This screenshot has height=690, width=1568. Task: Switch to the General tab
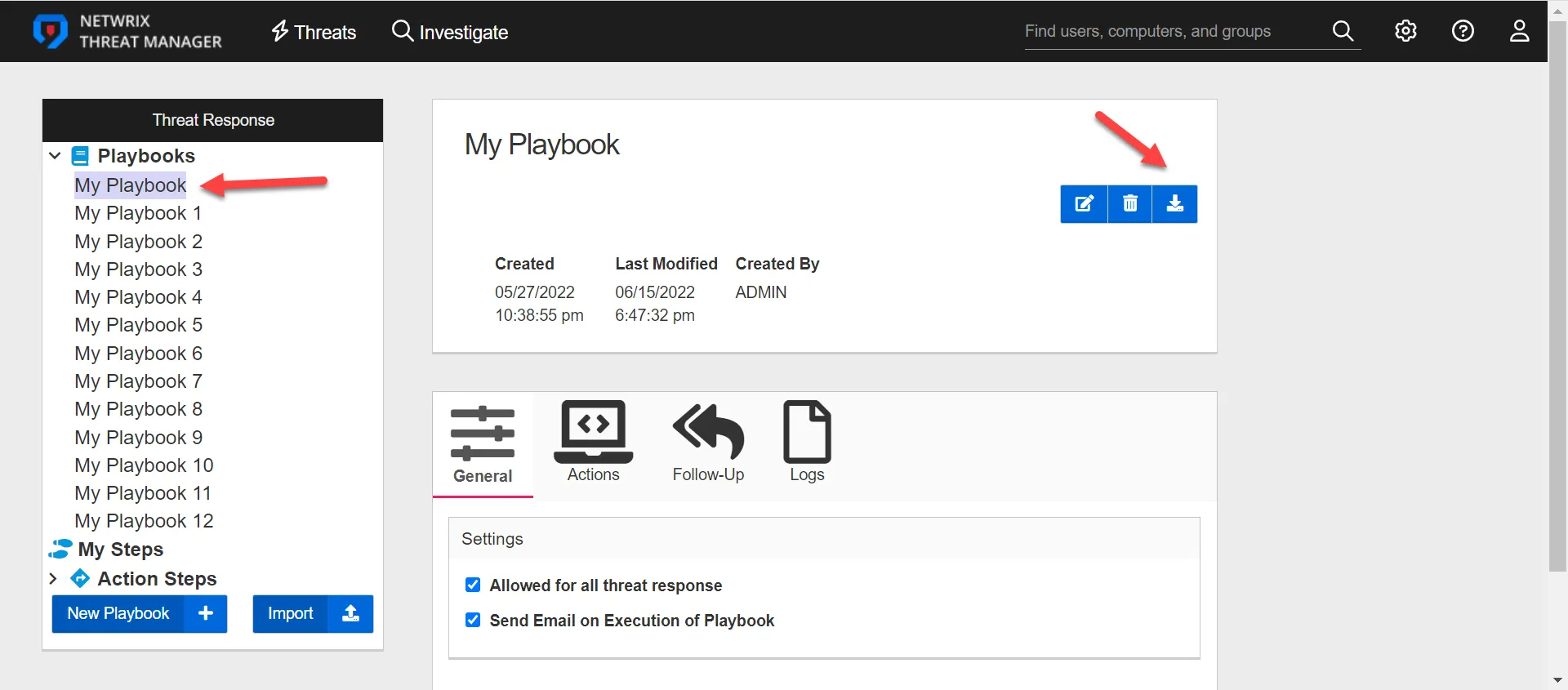[483, 445]
